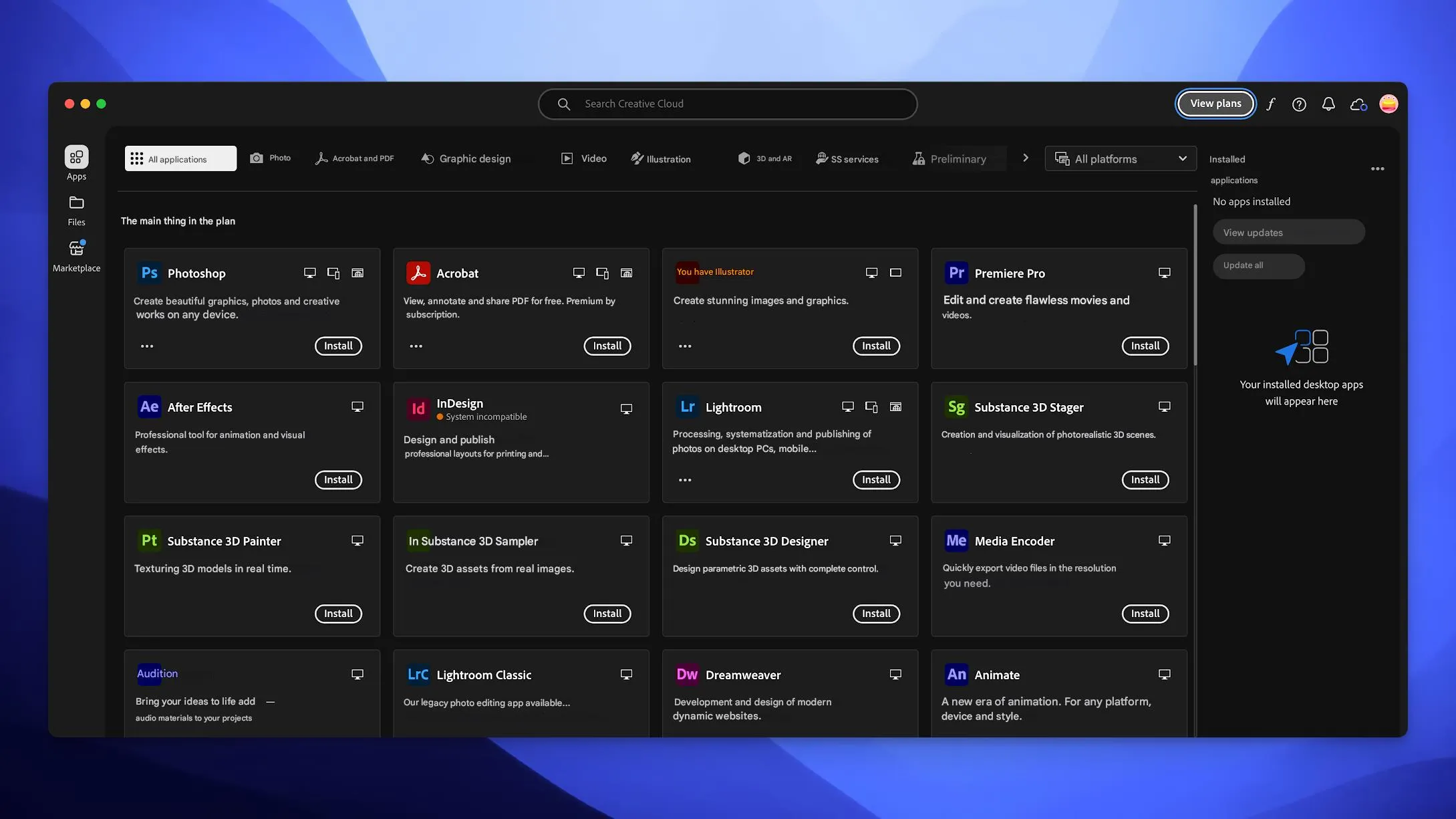Open more options on Photoshop card

[x=147, y=346]
